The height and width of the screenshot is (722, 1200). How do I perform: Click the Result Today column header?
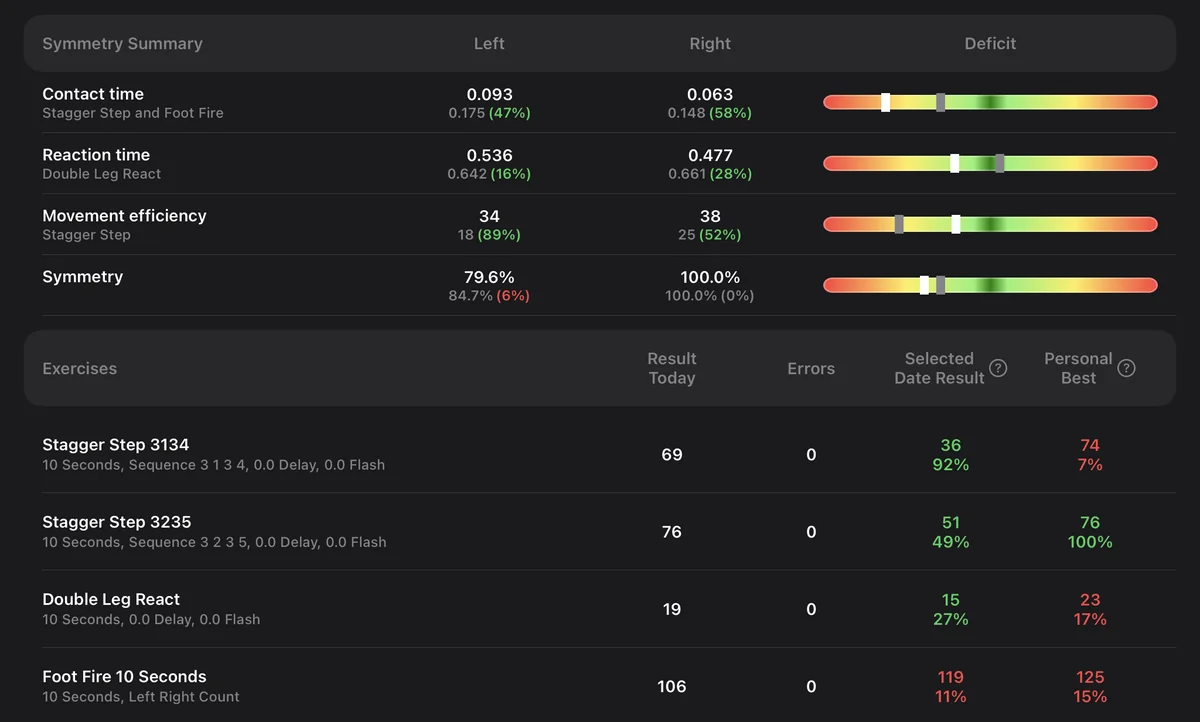[671, 368]
